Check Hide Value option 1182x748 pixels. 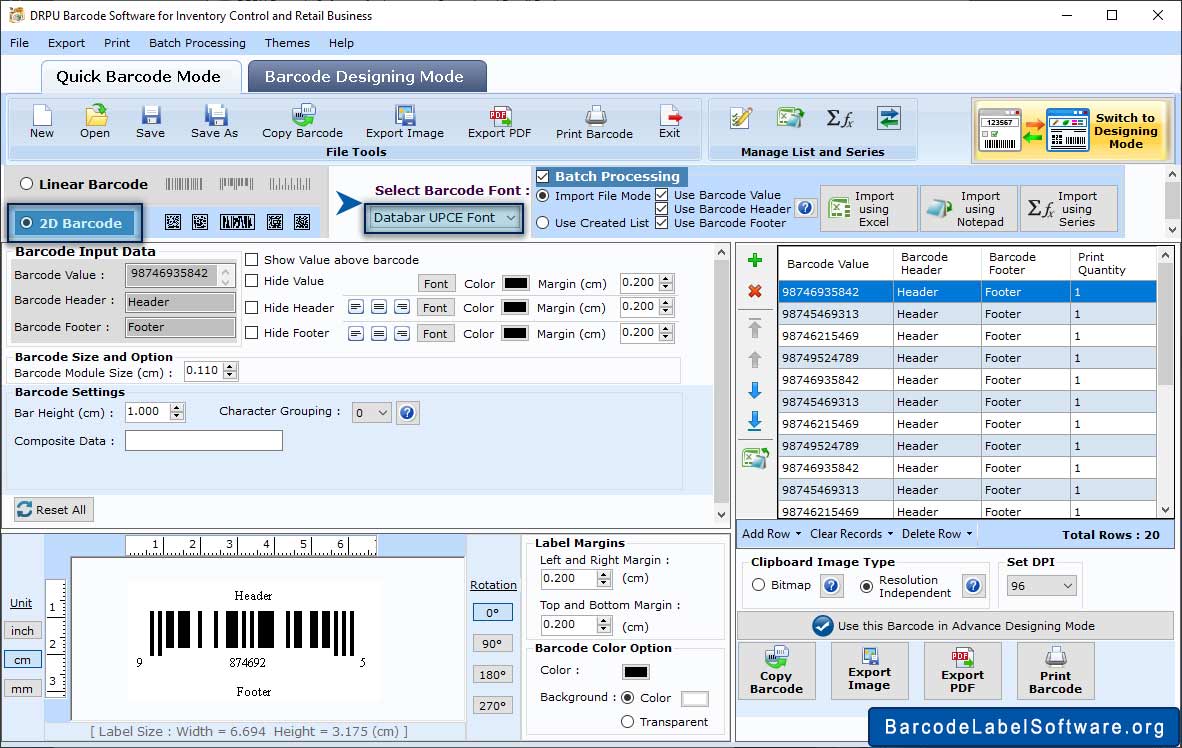pos(252,280)
